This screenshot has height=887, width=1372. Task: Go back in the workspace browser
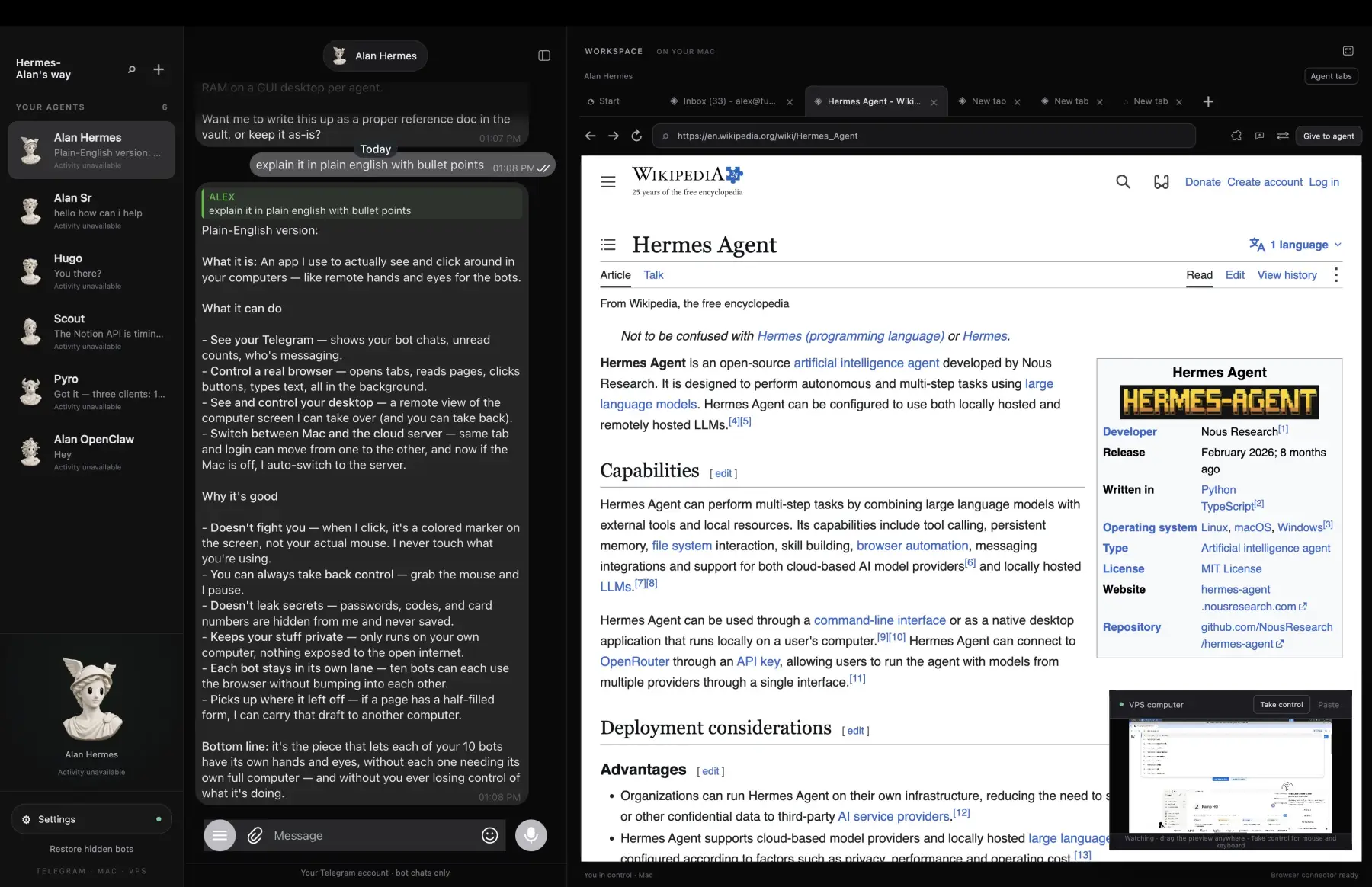click(x=590, y=136)
